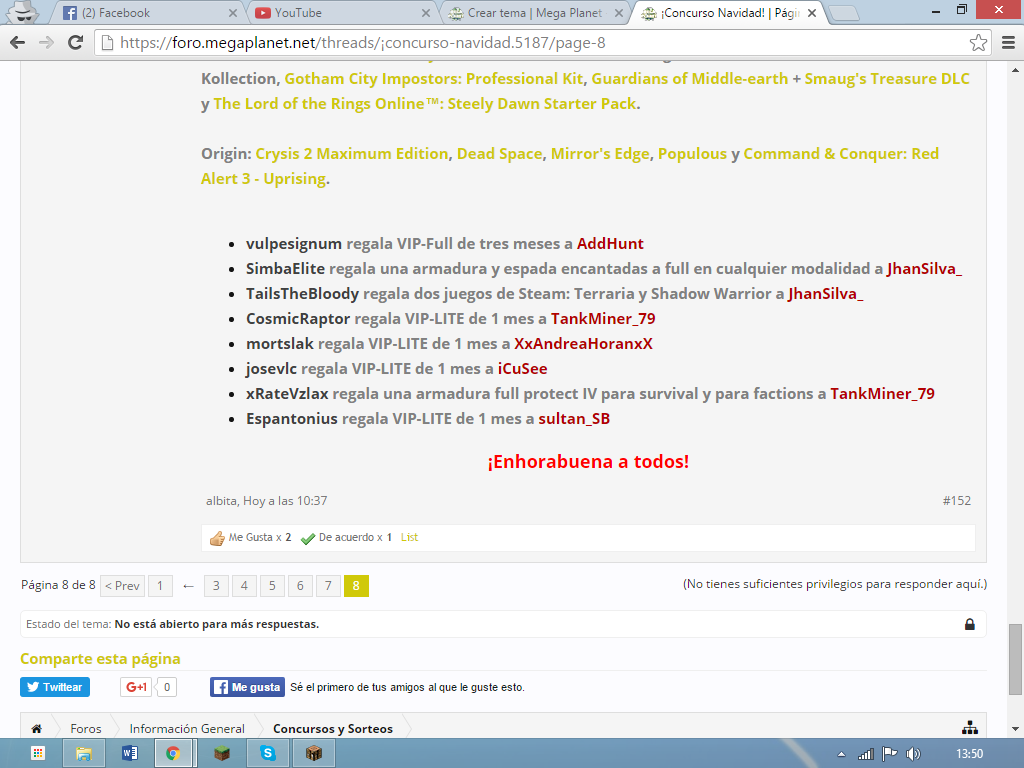Open a new tab button
1024x768 pixels.
[844, 14]
